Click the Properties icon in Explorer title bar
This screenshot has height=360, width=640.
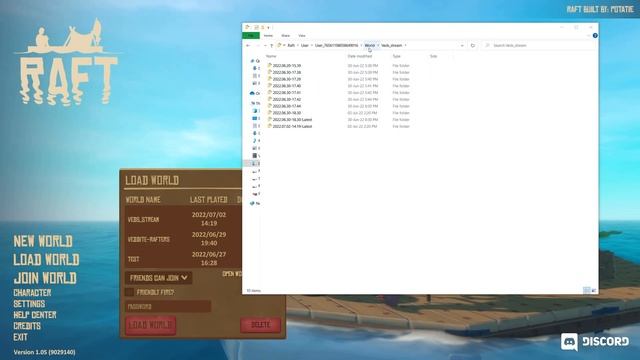pyautogui.click(x=256, y=27)
